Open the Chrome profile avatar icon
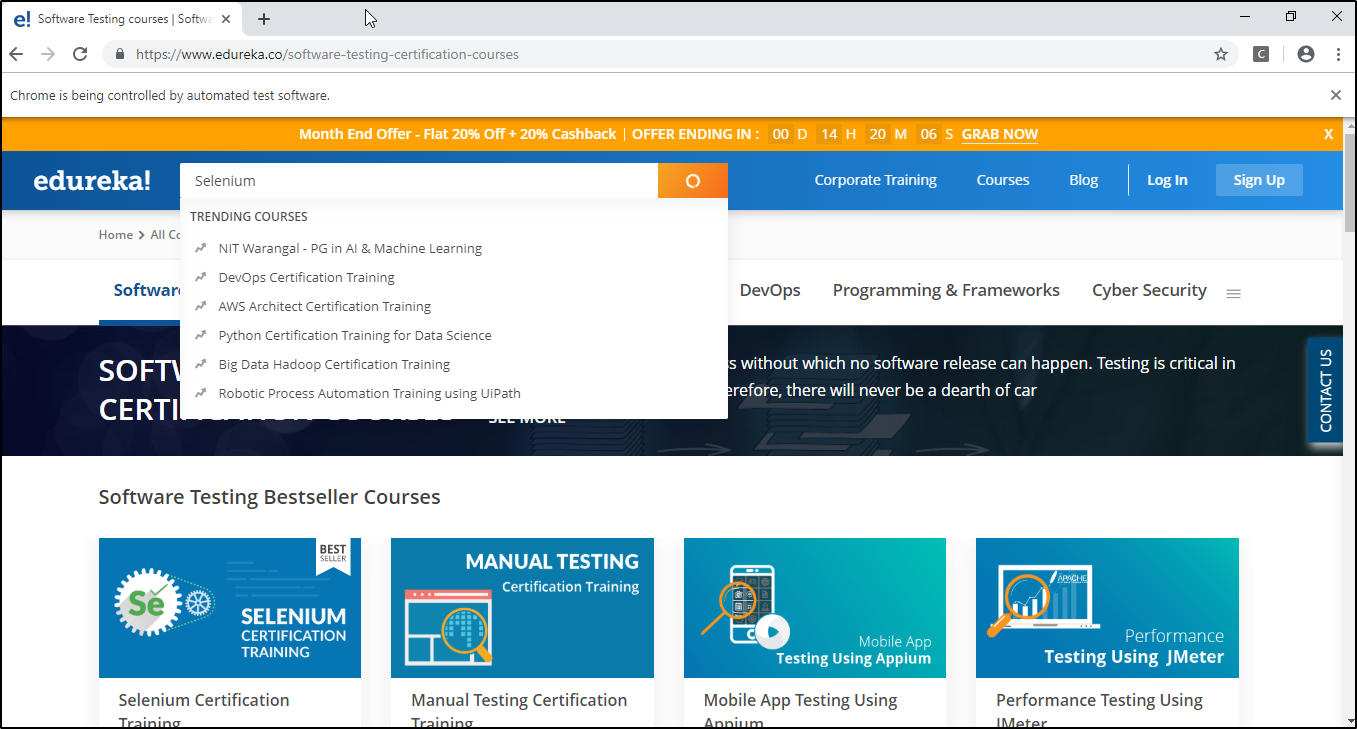 pos(1305,54)
